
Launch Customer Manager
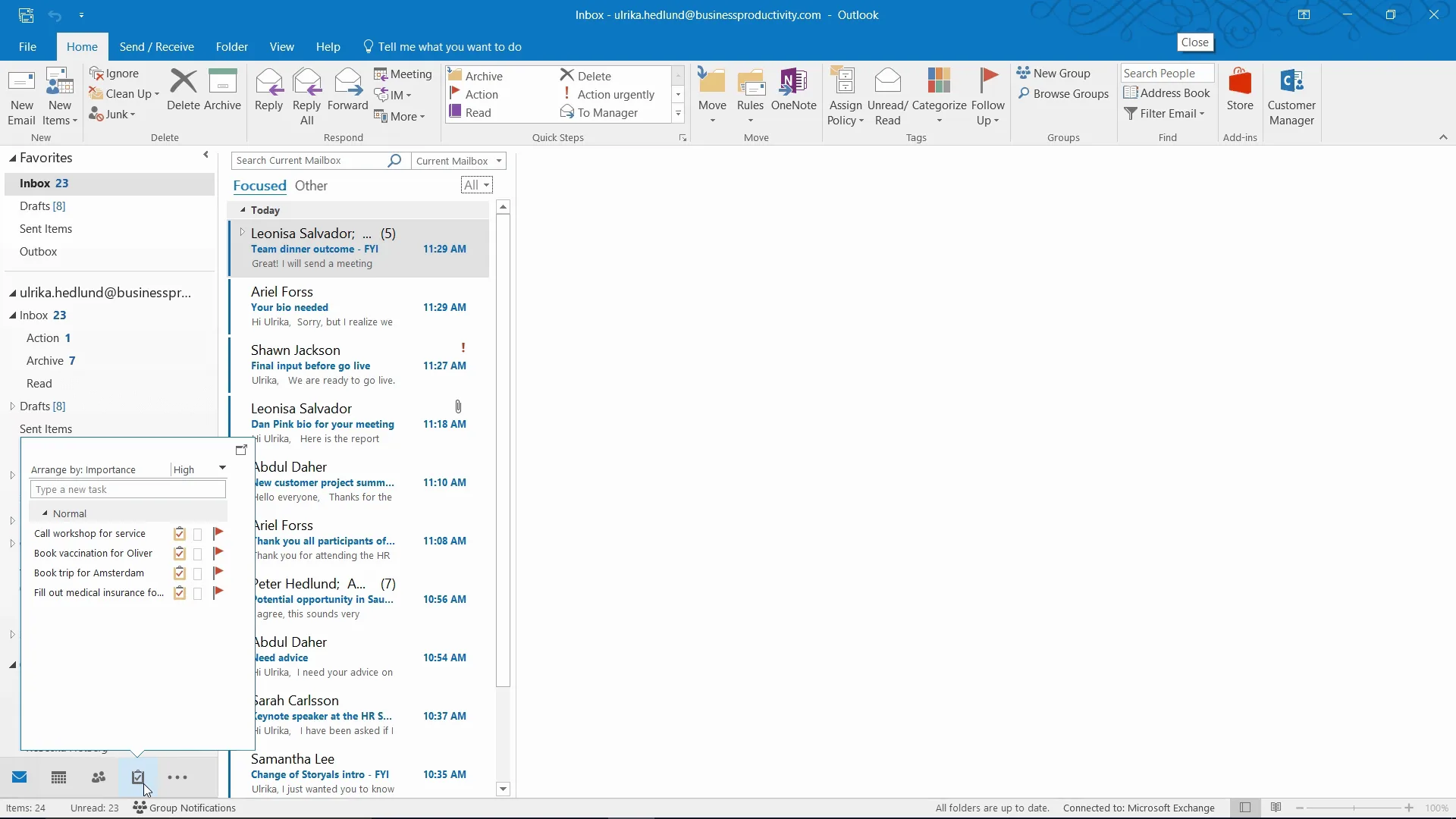click(x=1291, y=97)
